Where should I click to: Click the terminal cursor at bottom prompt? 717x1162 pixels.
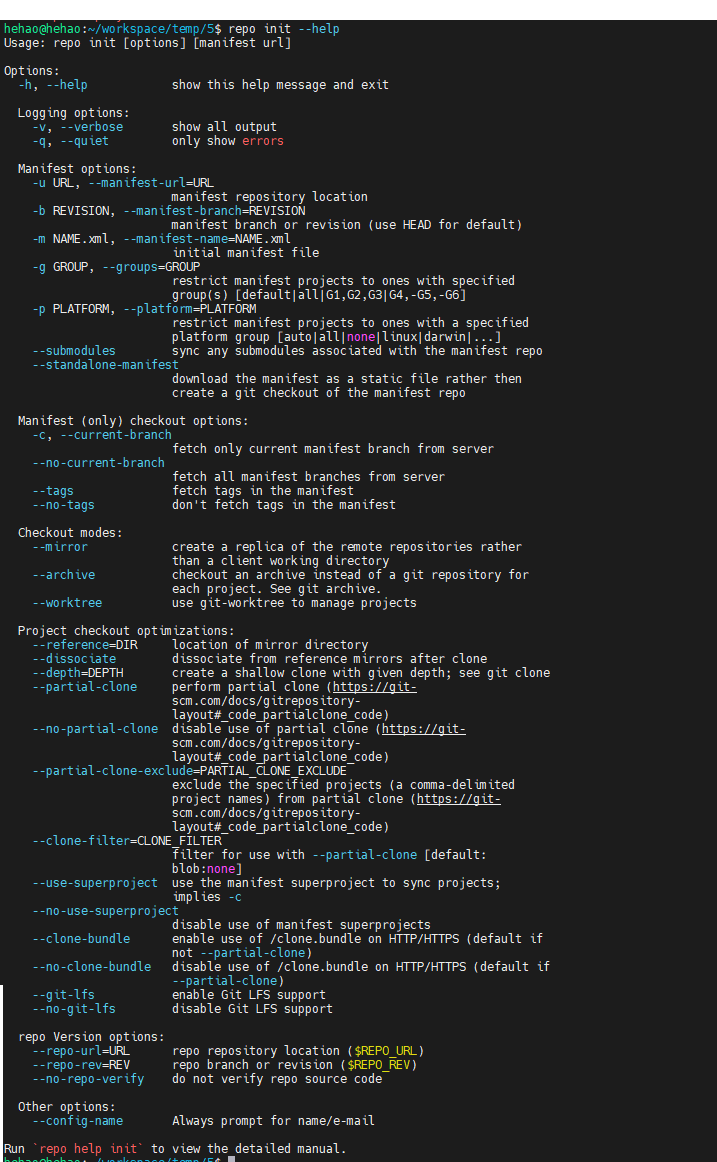(231, 1160)
